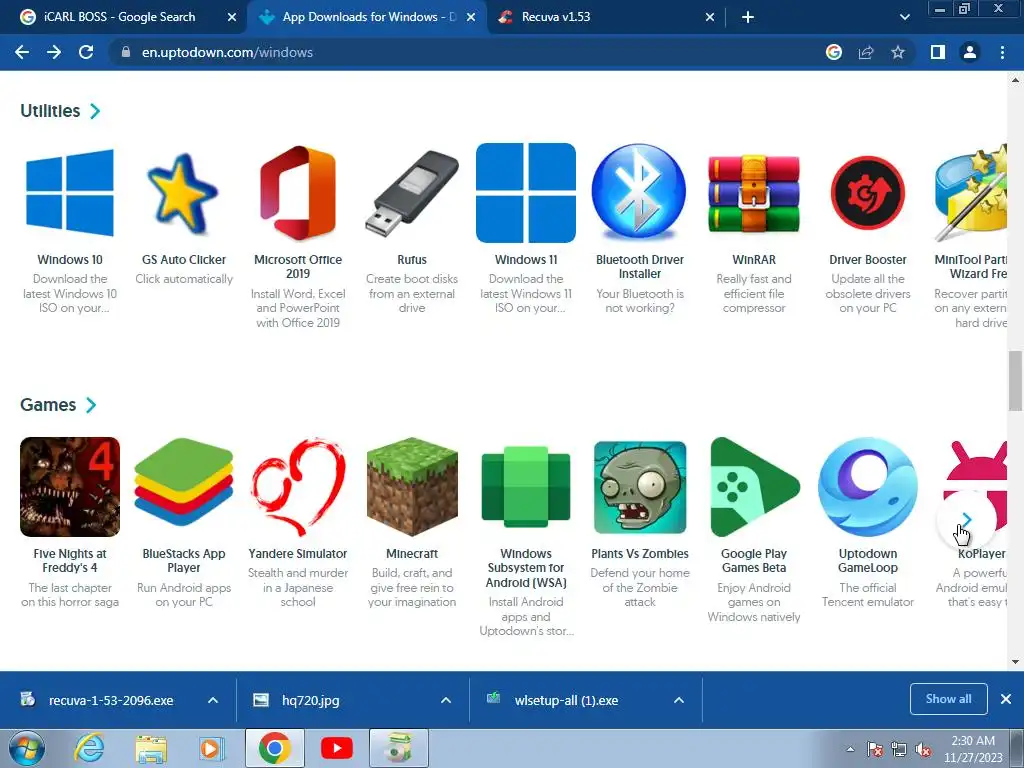Click Show all downloads button
Image resolution: width=1024 pixels, height=768 pixels.
point(948,699)
